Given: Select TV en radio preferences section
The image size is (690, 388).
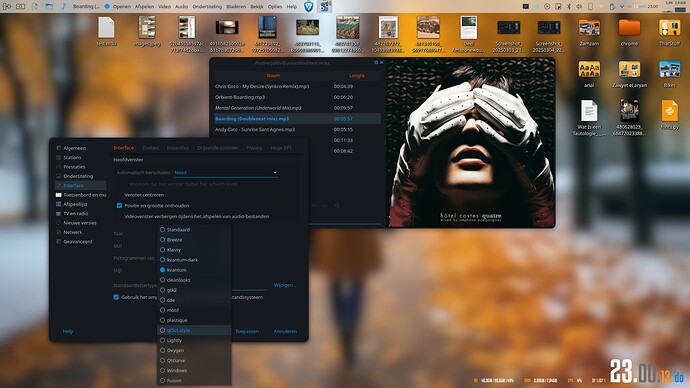Looking at the screenshot, I should pos(76,213).
